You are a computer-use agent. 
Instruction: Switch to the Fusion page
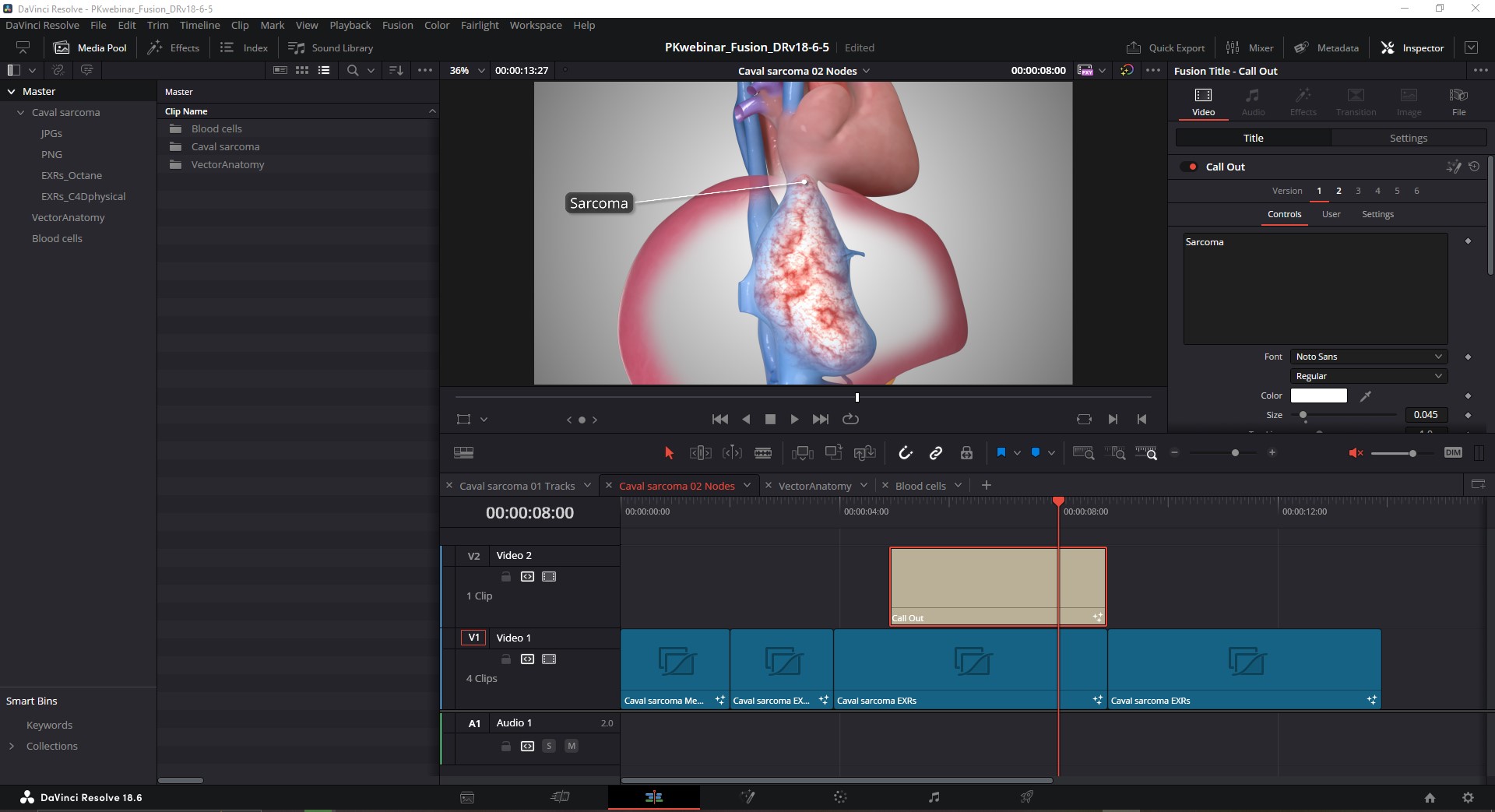coord(747,796)
